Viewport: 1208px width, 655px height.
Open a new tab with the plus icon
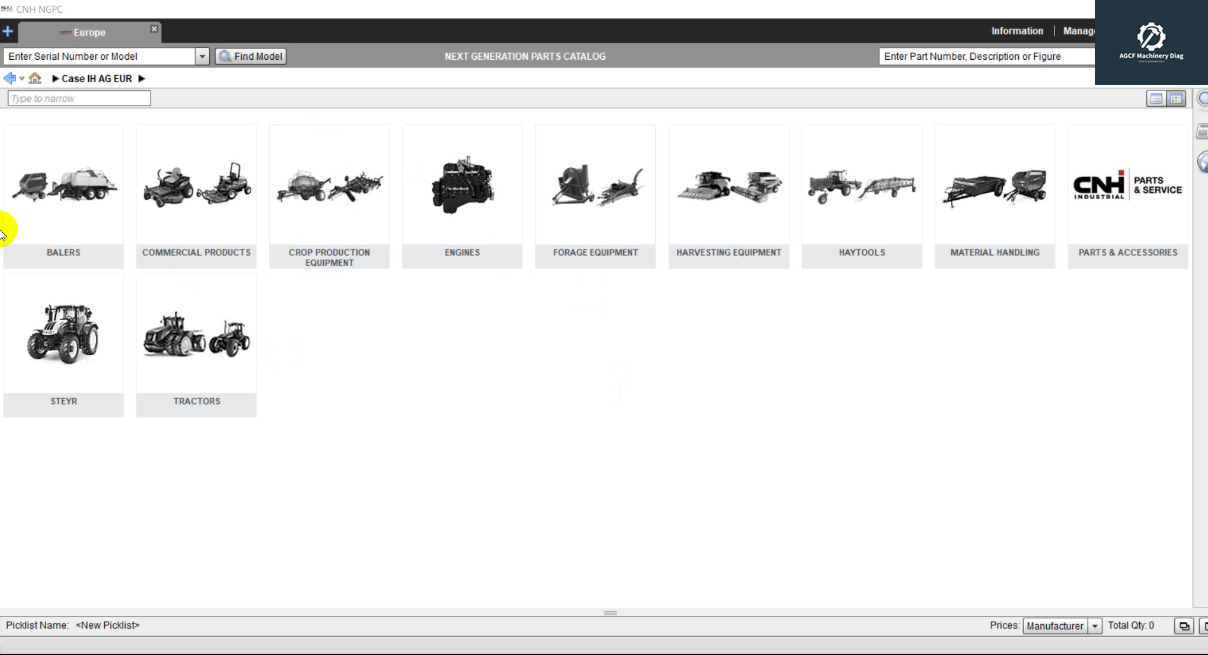pos(7,31)
